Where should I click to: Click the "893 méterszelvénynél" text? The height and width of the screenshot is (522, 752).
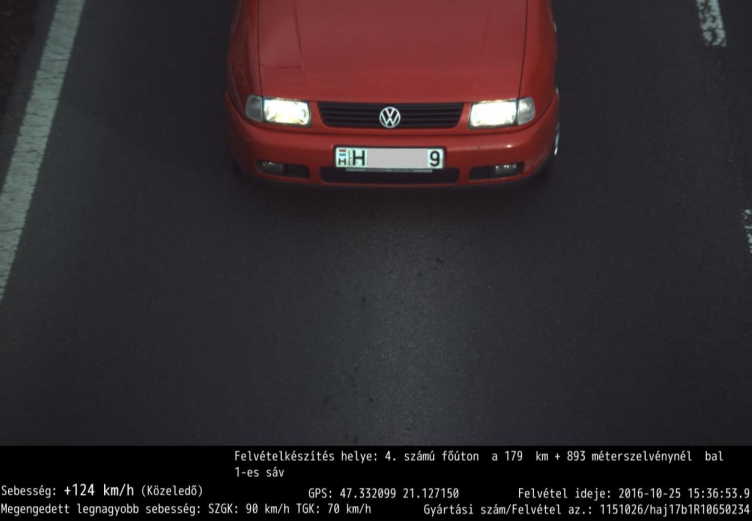pyautogui.click(x=629, y=456)
